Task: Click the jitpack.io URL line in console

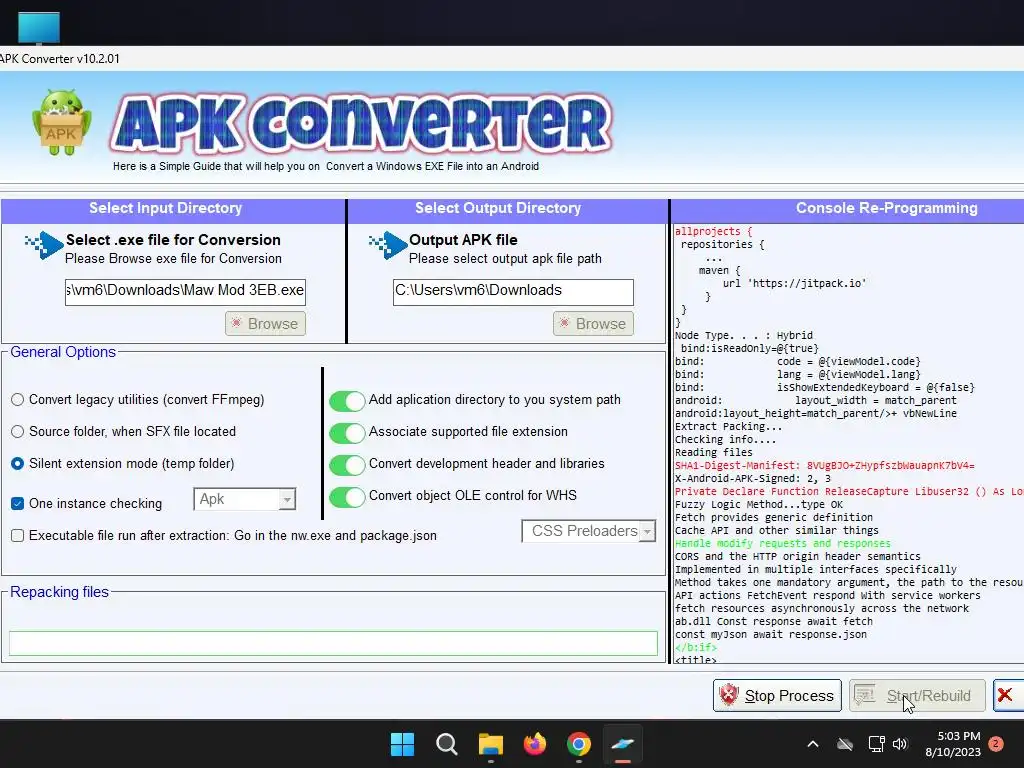Action: (794, 283)
